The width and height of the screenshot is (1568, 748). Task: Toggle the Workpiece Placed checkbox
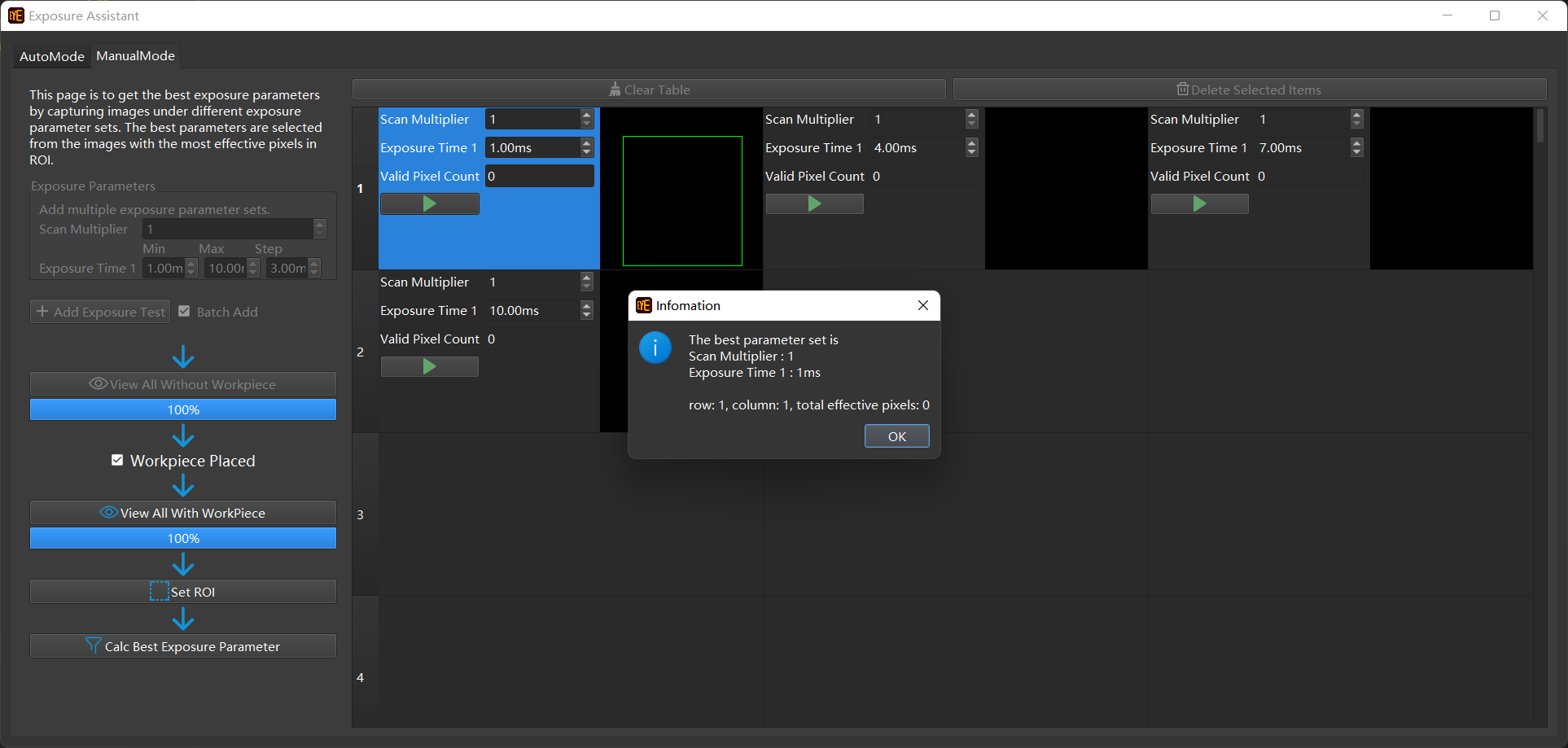pos(117,461)
